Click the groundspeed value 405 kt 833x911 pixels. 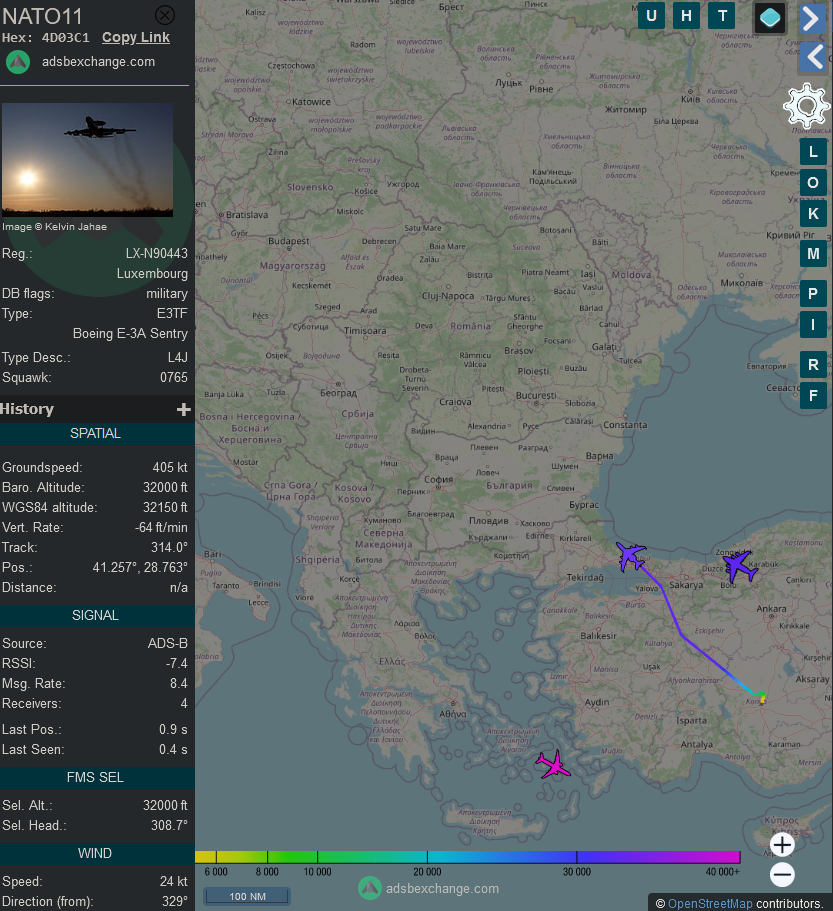click(170, 467)
